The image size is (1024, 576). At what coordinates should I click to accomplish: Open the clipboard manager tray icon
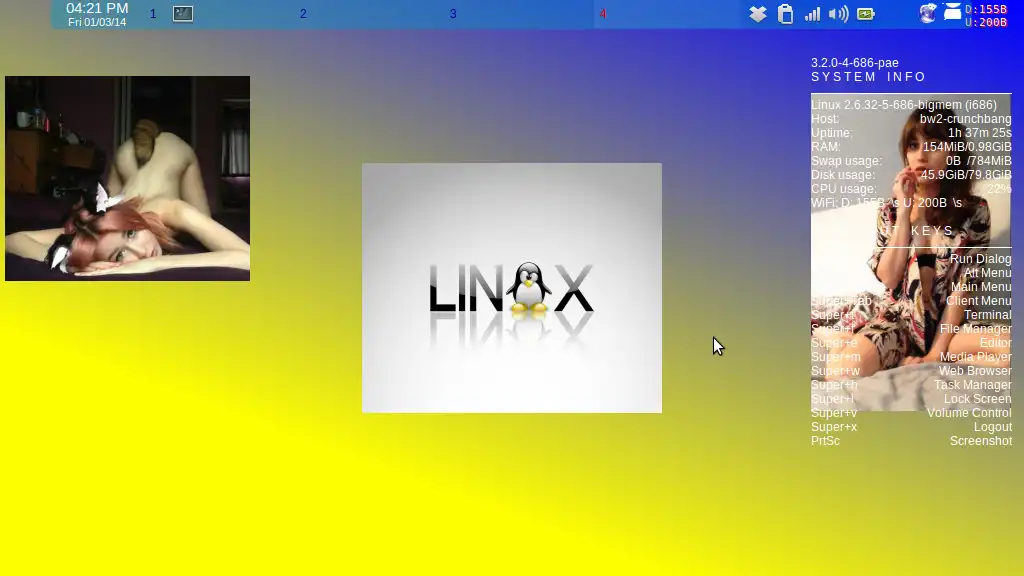pyautogui.click(x=786, y=14)
